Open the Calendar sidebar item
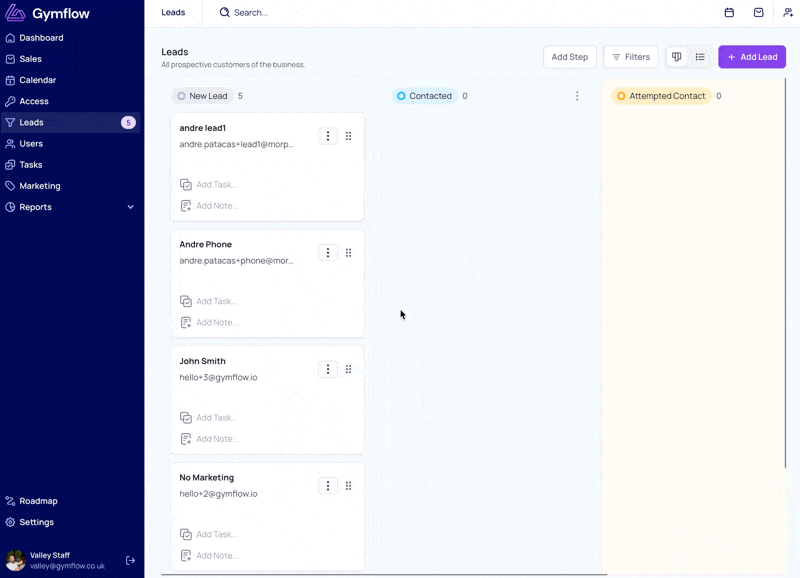 click(x=70, y=80)
